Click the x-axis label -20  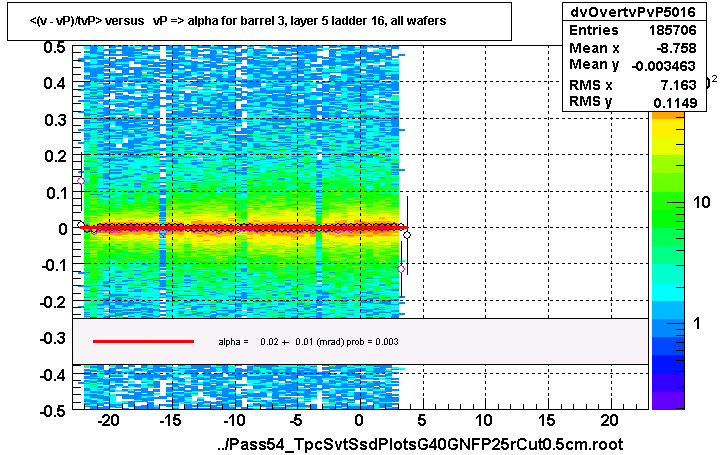point(109,420)
